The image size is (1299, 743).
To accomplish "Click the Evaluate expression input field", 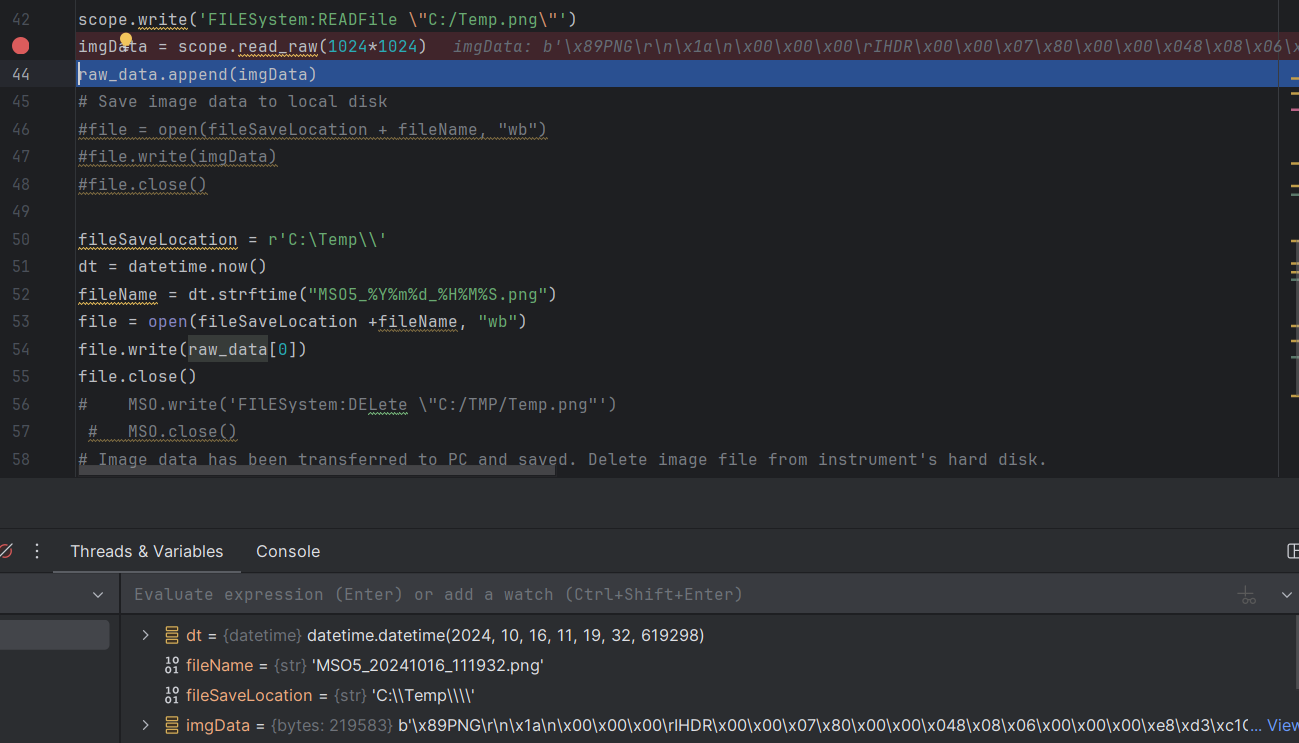I will pos(600,595).
